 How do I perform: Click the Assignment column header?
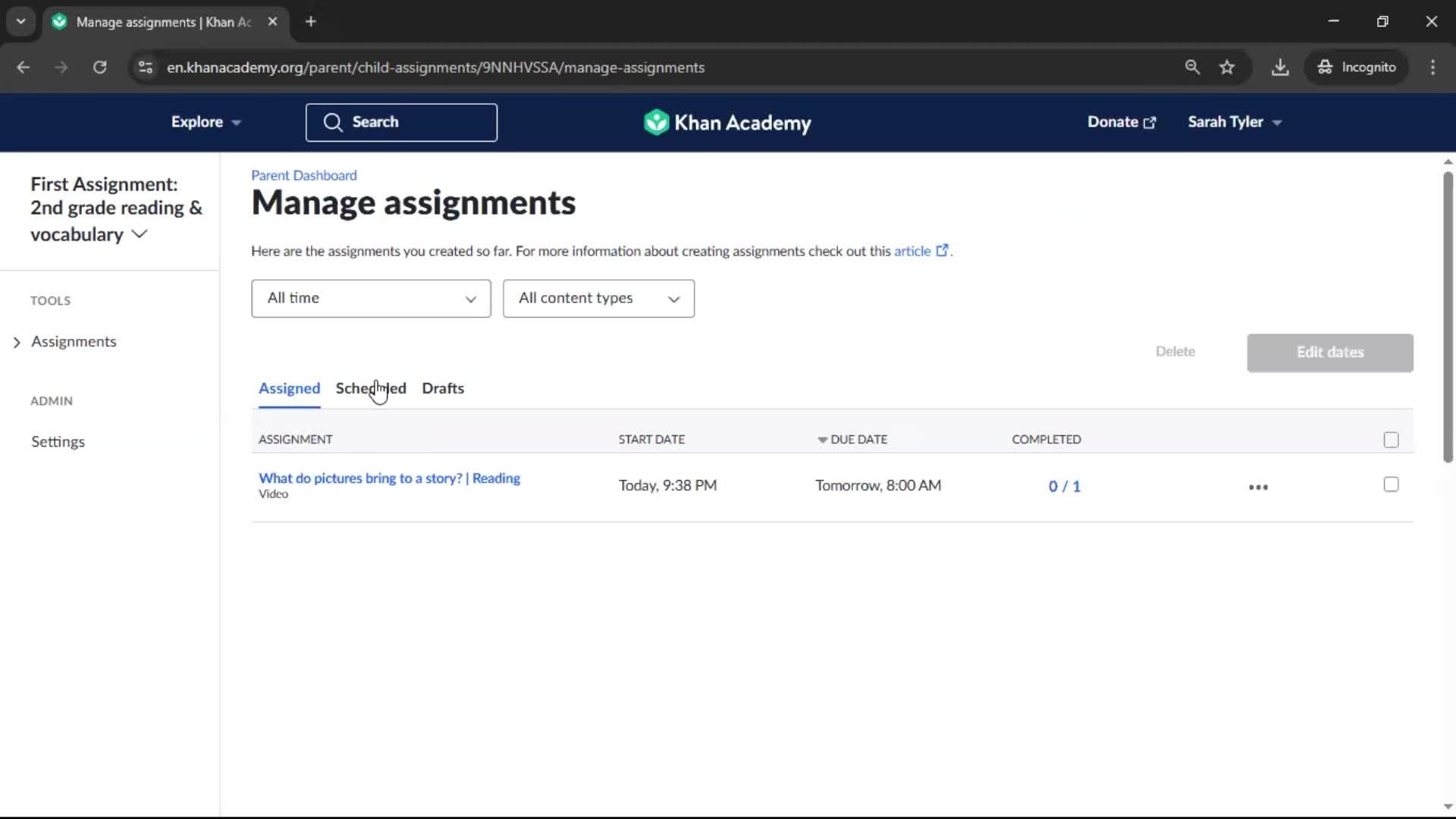point(295,440)
